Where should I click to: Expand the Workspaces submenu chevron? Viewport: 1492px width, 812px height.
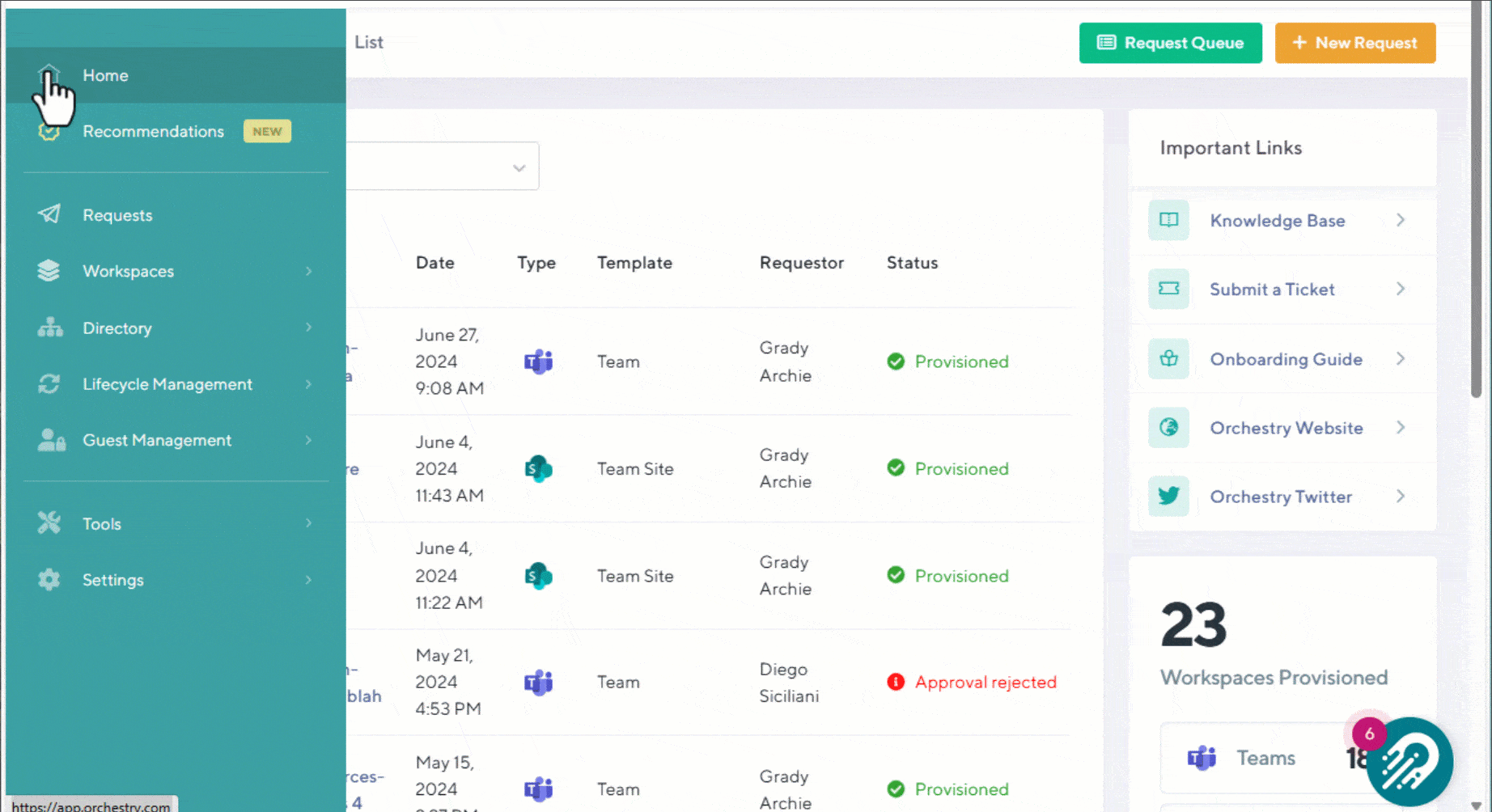pos(308,271)
